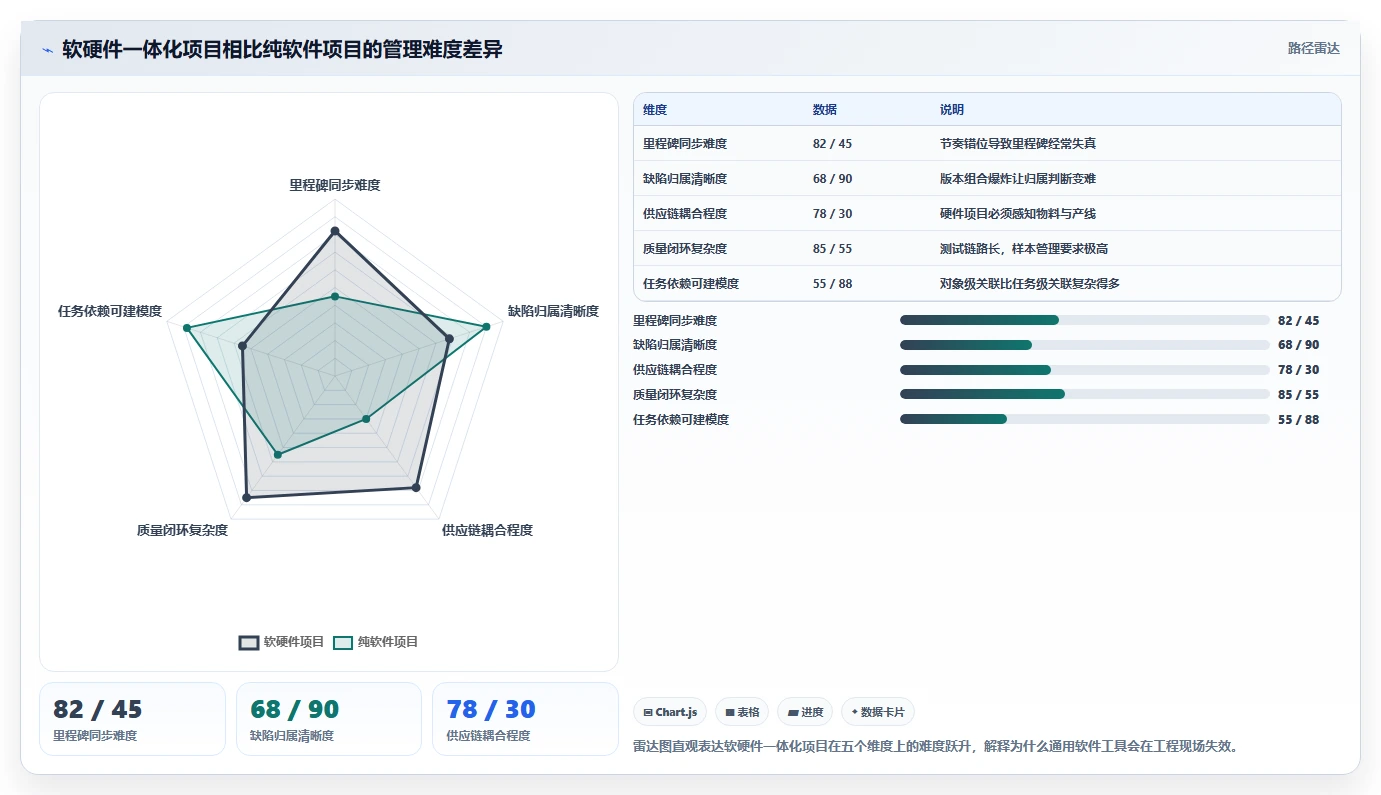Image resolution: width=1381 pixels, height=795 pixels.
Task: Click 版本组合爆炸让归属判断变难 description
Action: pyautogui.click(x=1018, y=179)
